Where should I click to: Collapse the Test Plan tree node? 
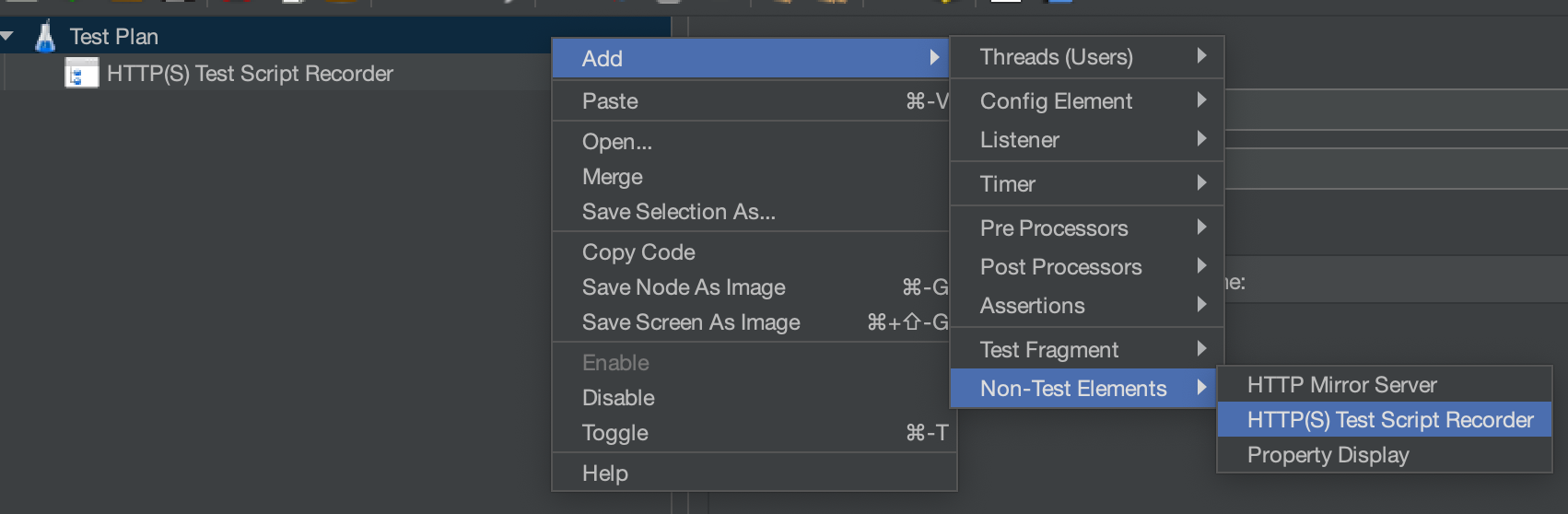7,36
